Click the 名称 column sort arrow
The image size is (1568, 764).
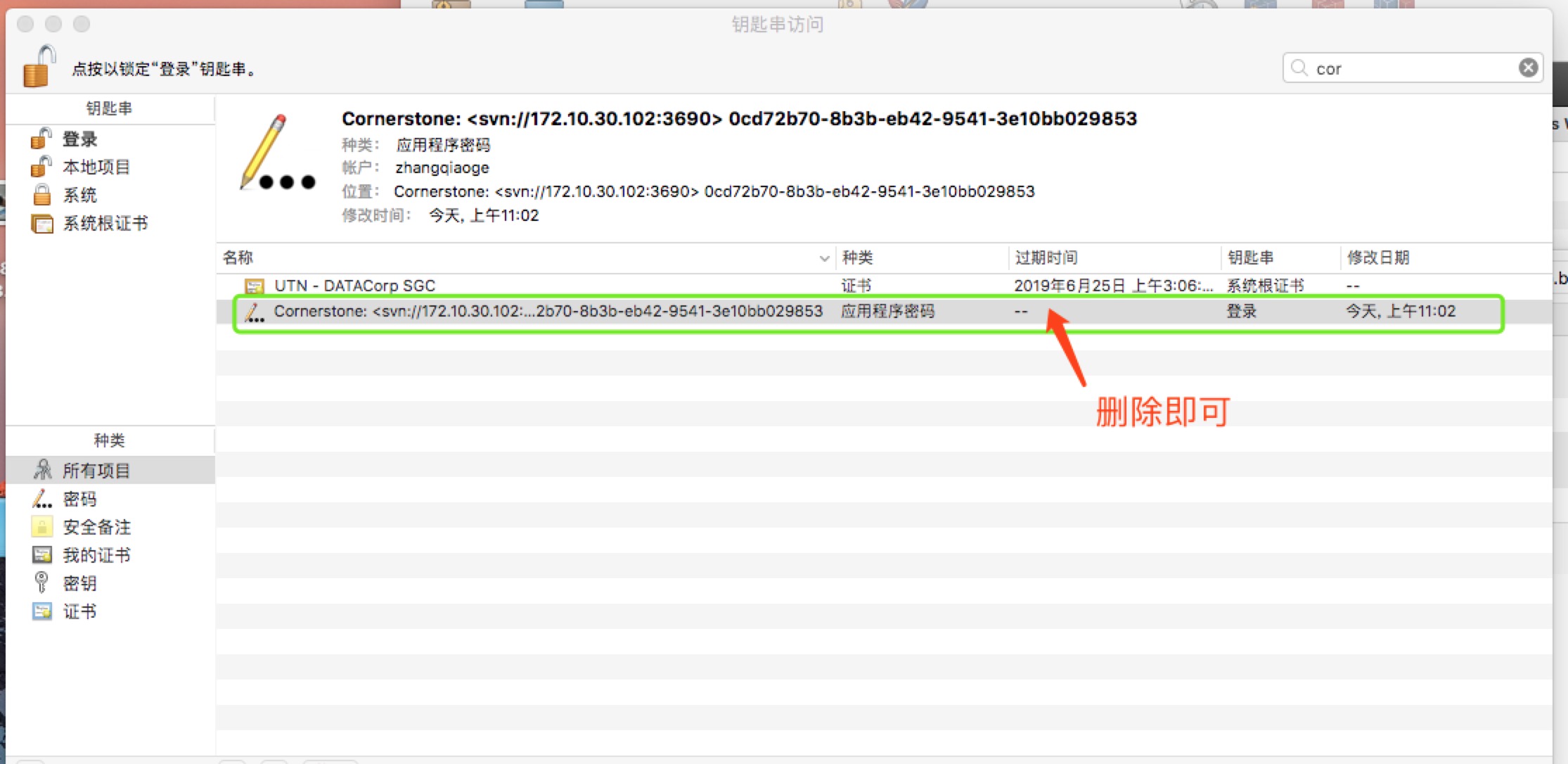(824, 258)
